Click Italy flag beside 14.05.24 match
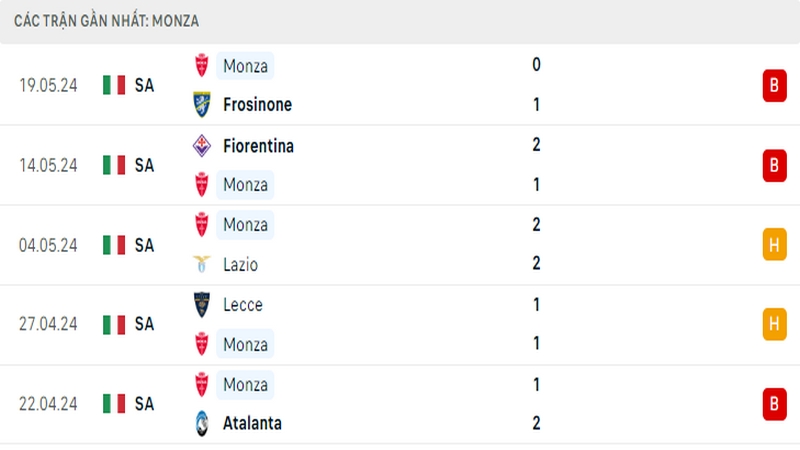The height and width of the screenshot is (450, 800). click(114, 165)
